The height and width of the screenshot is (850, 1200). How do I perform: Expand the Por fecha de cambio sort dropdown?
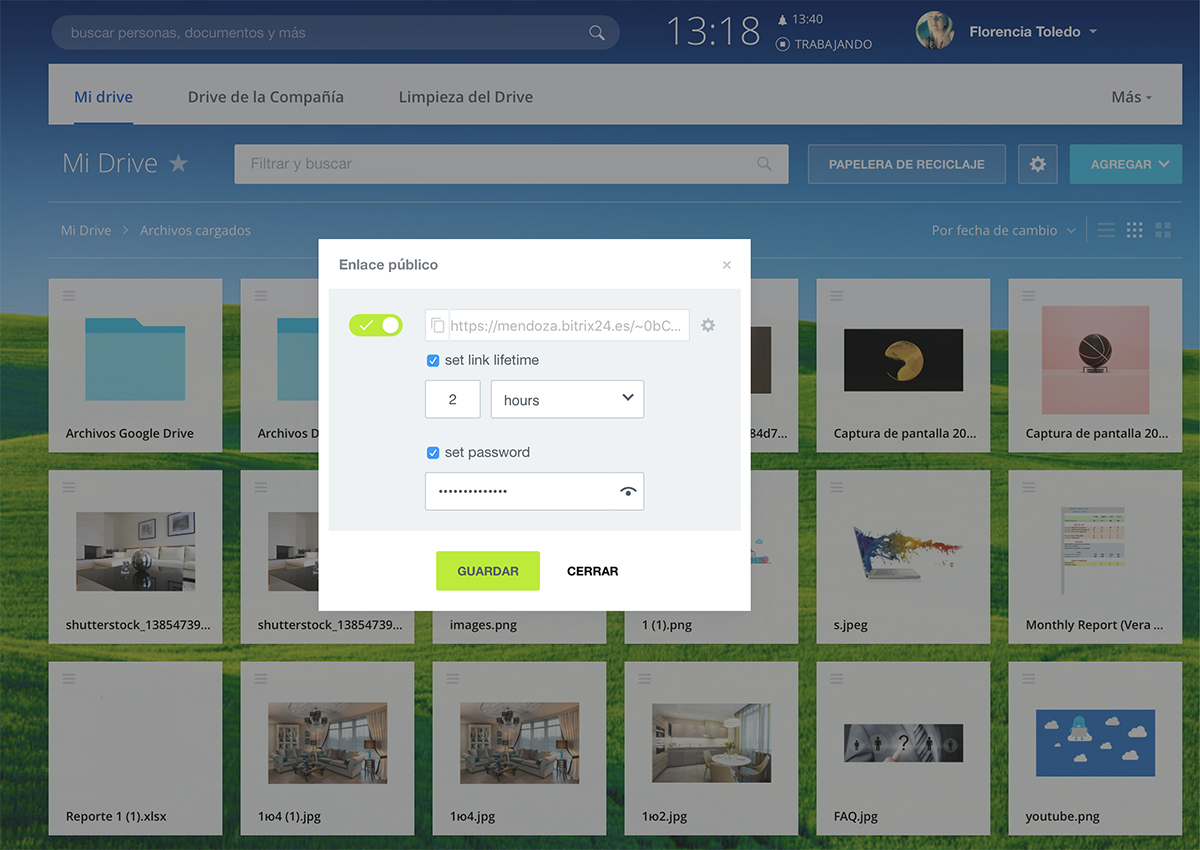pyautogui.click(x=1003, y=230)
